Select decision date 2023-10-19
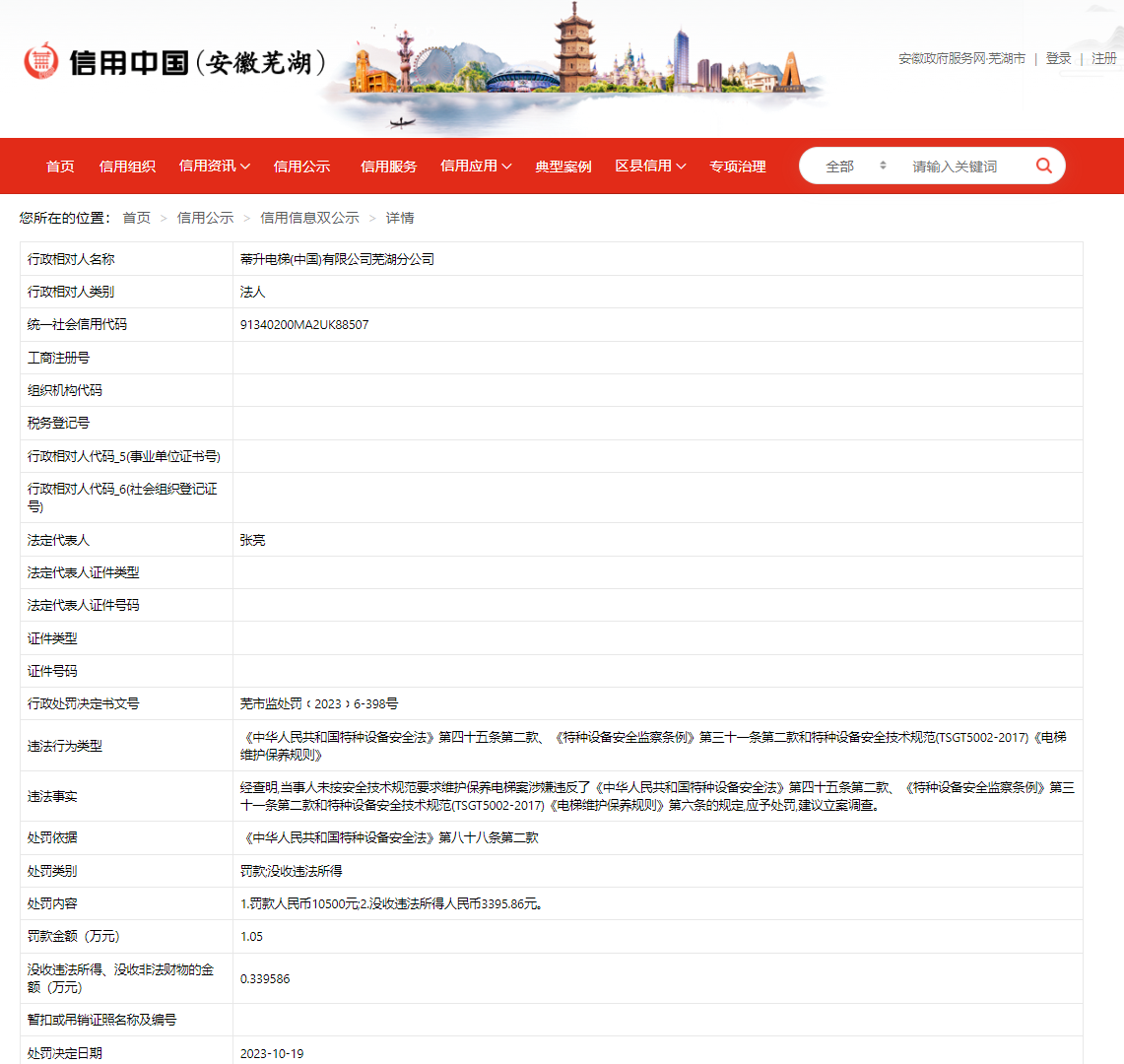Screen dimensions: 1124x1064 272,1053
